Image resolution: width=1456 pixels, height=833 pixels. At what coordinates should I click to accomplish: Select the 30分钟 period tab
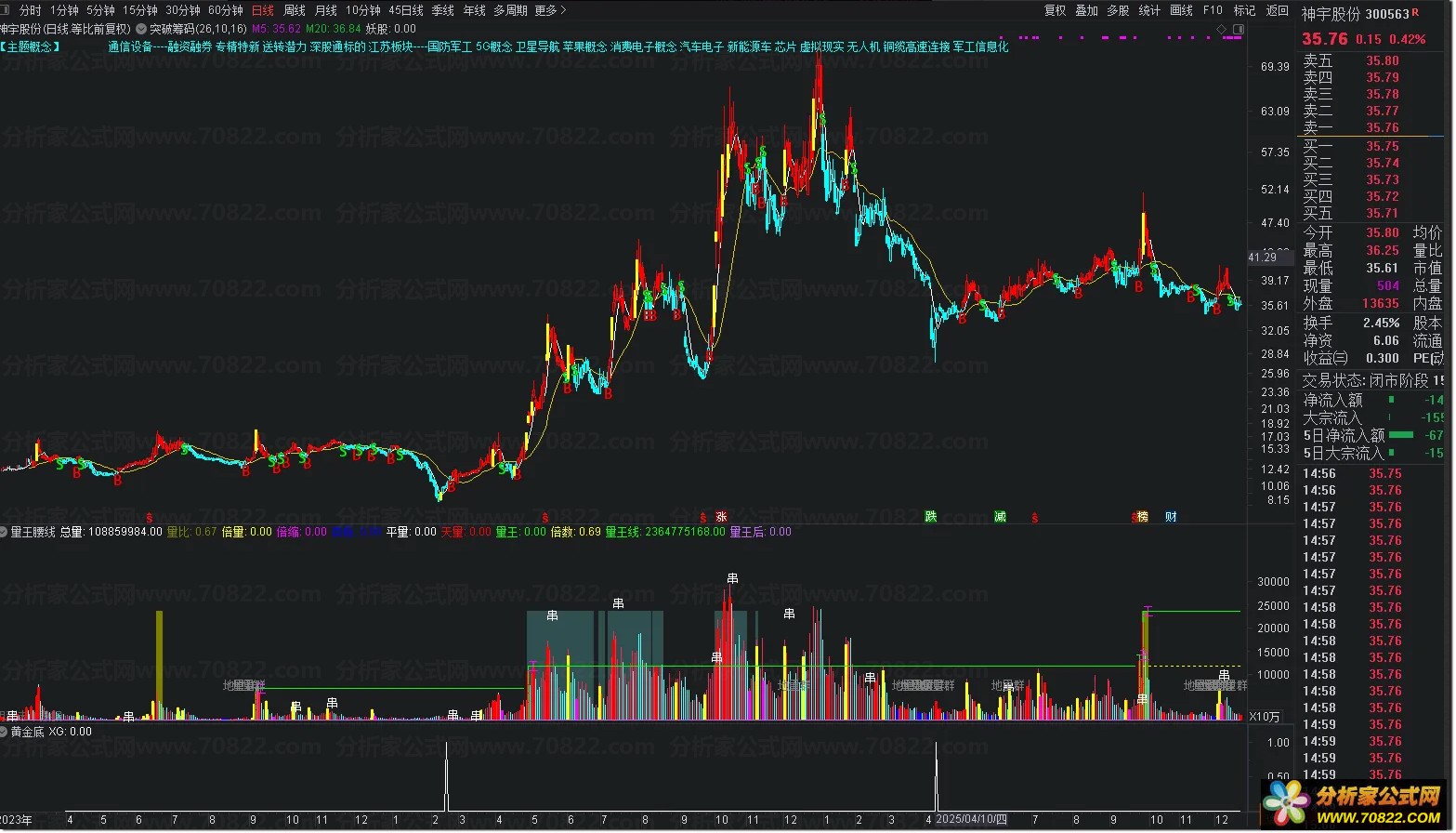point(183,10)
